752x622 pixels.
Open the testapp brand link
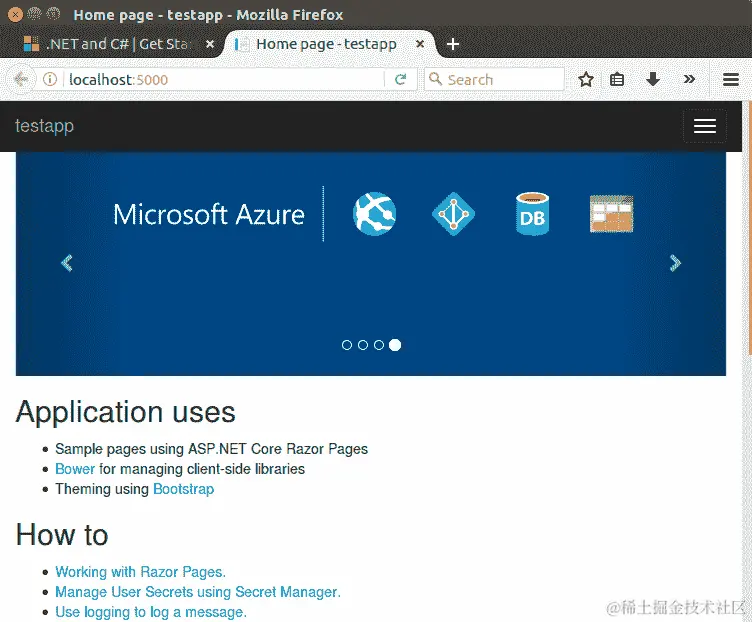[44, 126]
